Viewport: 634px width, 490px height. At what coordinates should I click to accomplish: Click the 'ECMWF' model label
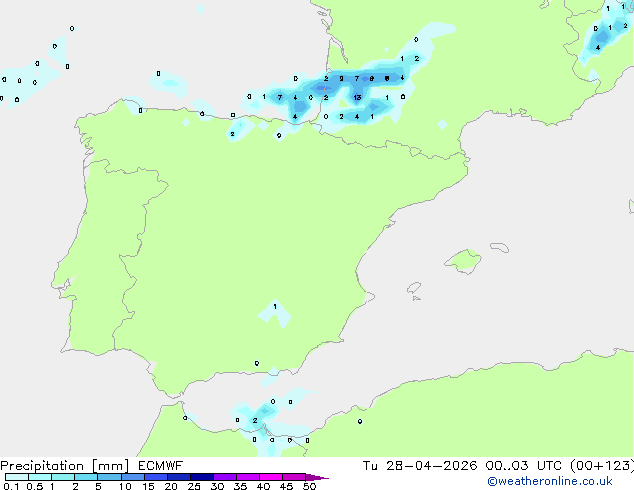click(x=161, y=466)
